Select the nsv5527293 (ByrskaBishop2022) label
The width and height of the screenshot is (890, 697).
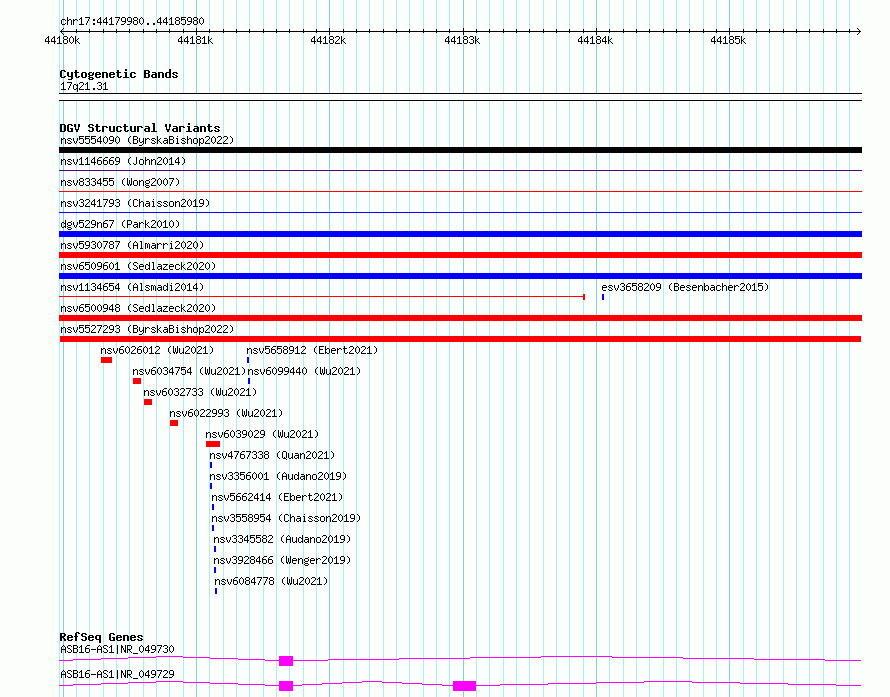point(147,329)
